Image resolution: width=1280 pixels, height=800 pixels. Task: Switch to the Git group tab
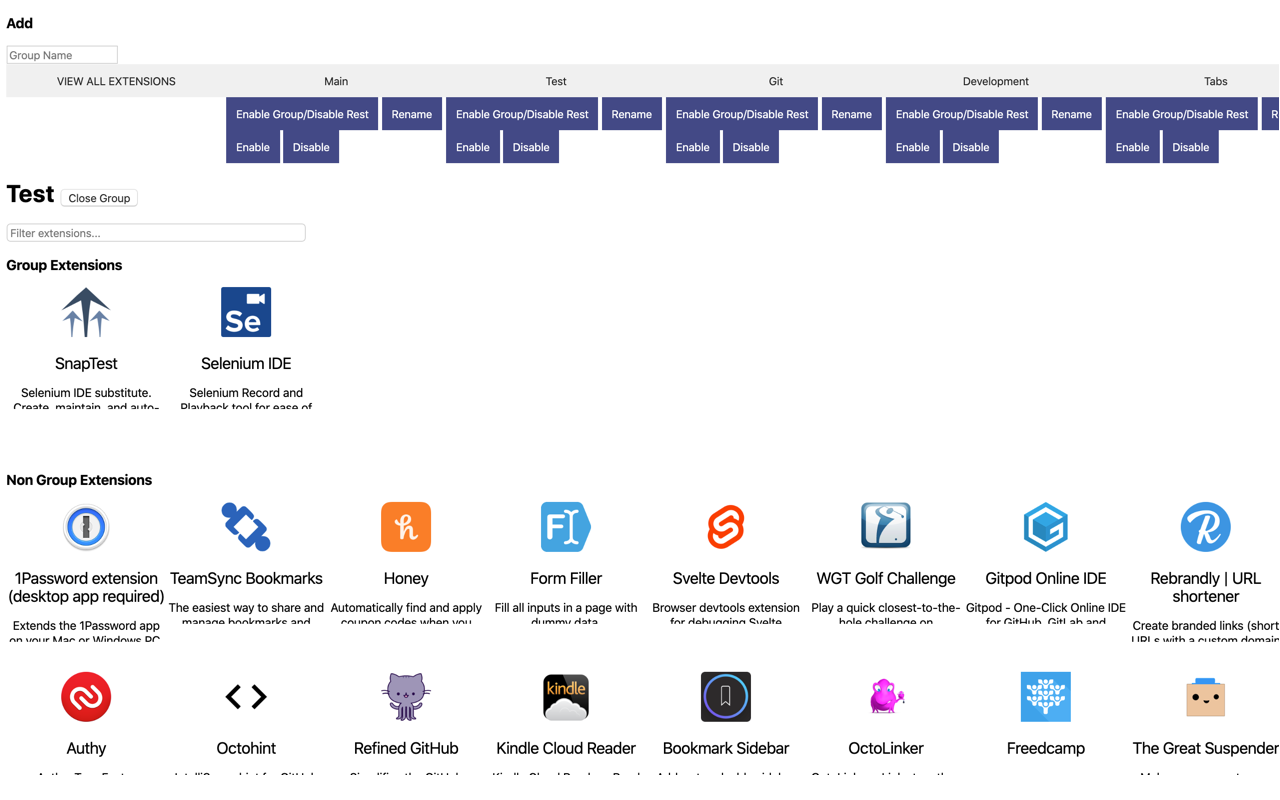point(776,81)
